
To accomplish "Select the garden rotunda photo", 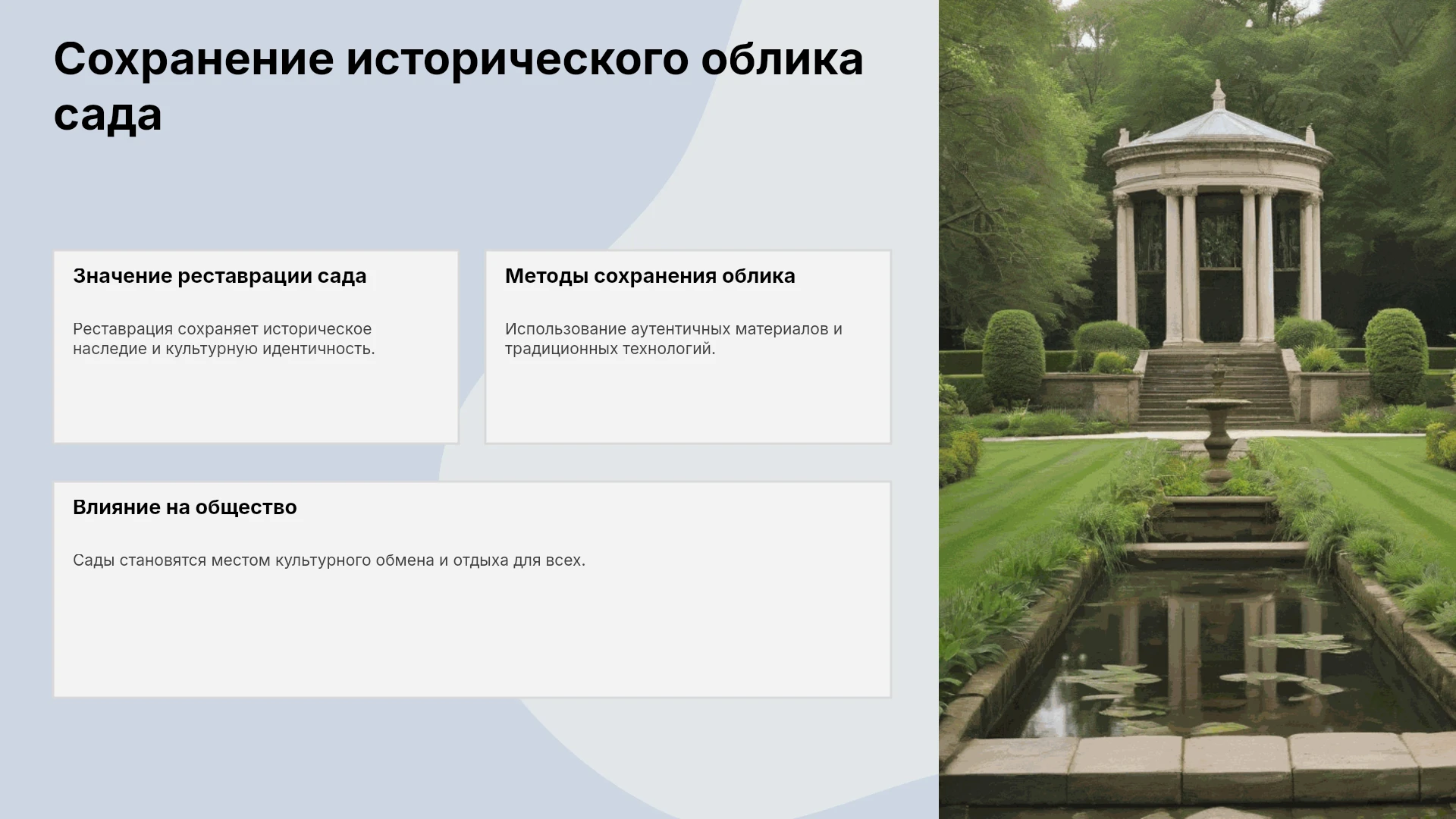I will click(1197, 409).
